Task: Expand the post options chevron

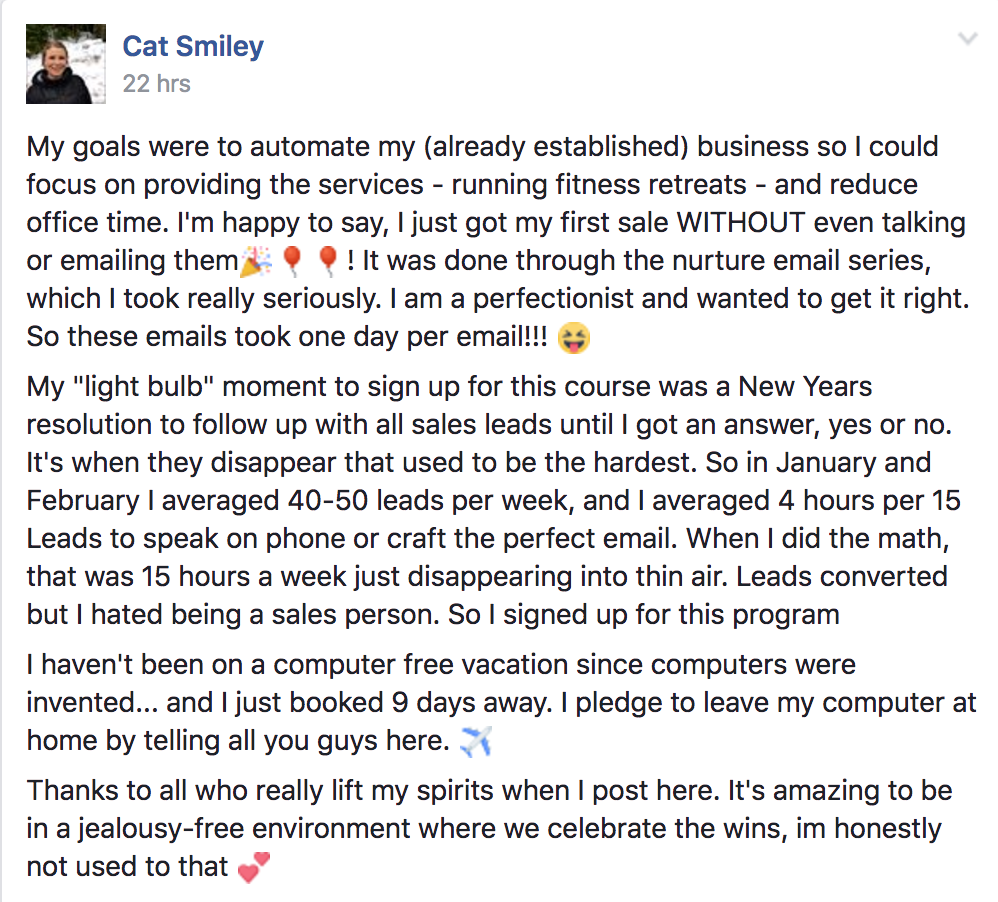Action: coord(967,39)
